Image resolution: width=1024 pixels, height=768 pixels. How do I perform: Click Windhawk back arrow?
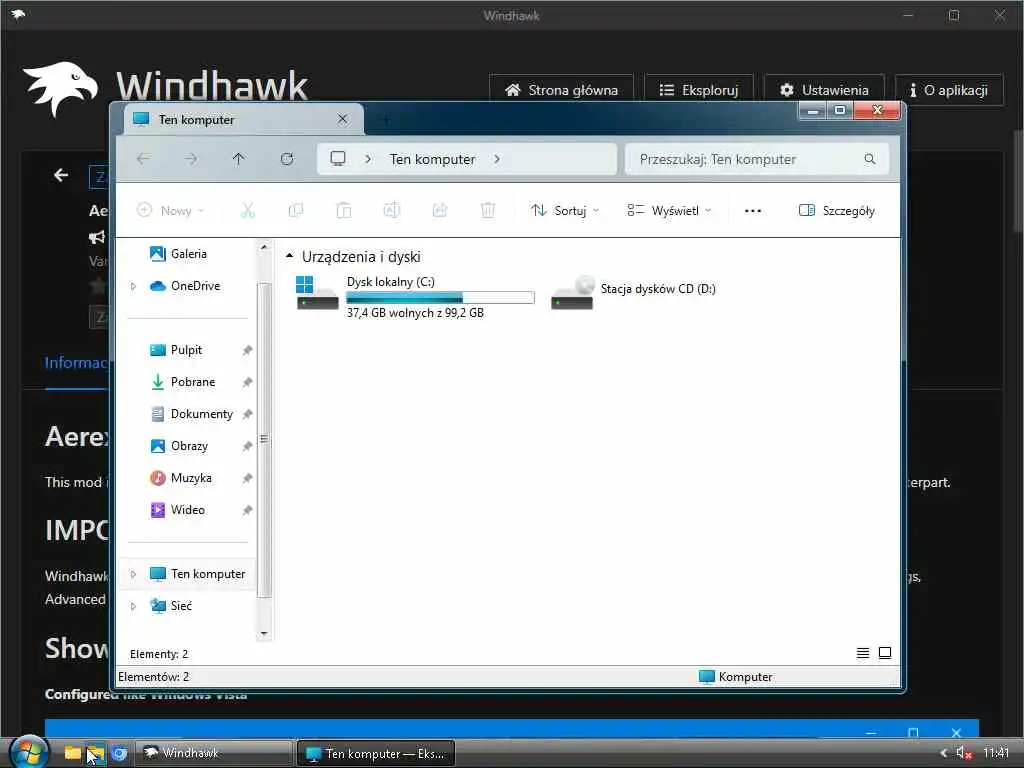pos(61,175)
